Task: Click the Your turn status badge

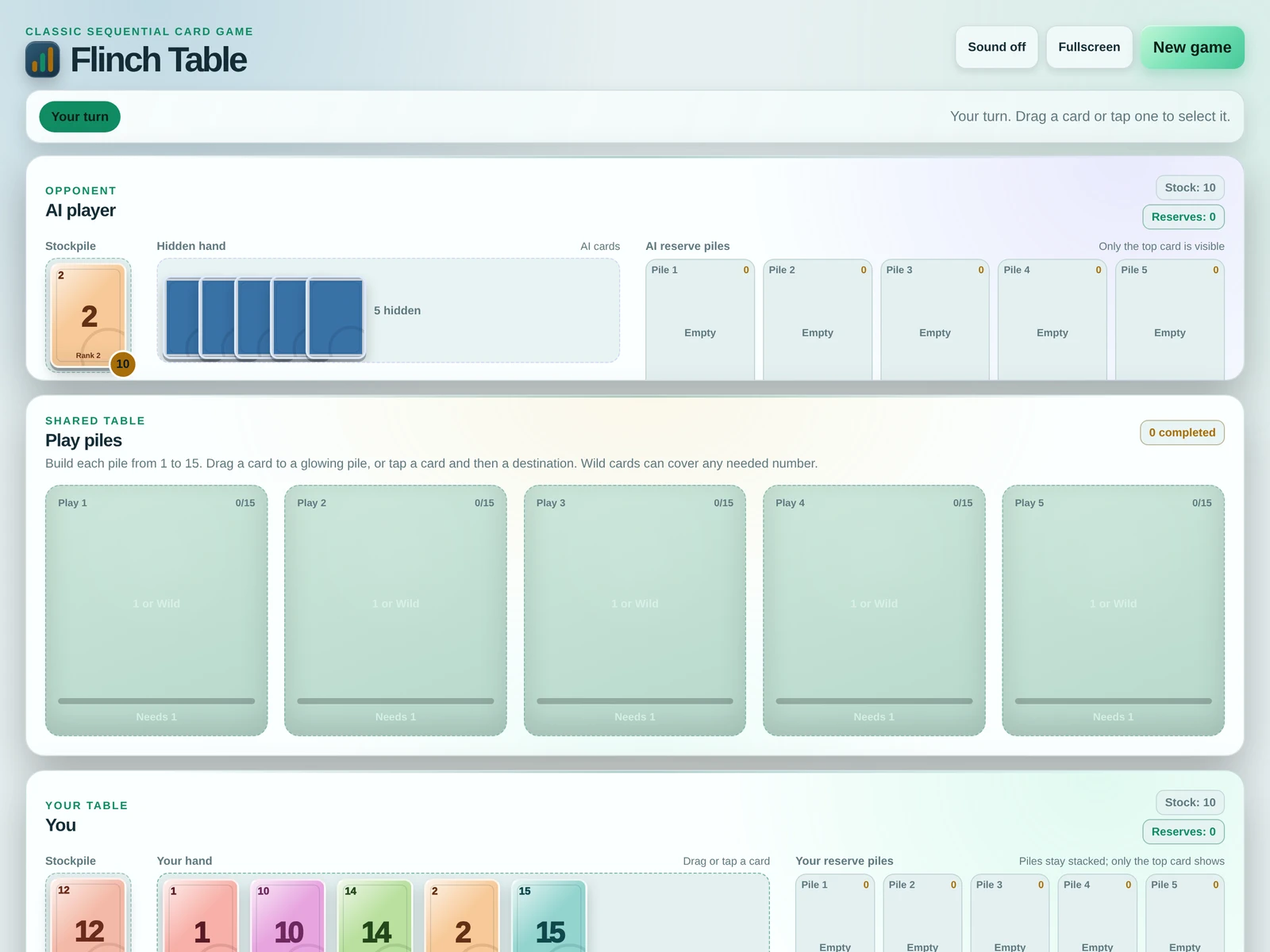Action: tap(79, 117)
